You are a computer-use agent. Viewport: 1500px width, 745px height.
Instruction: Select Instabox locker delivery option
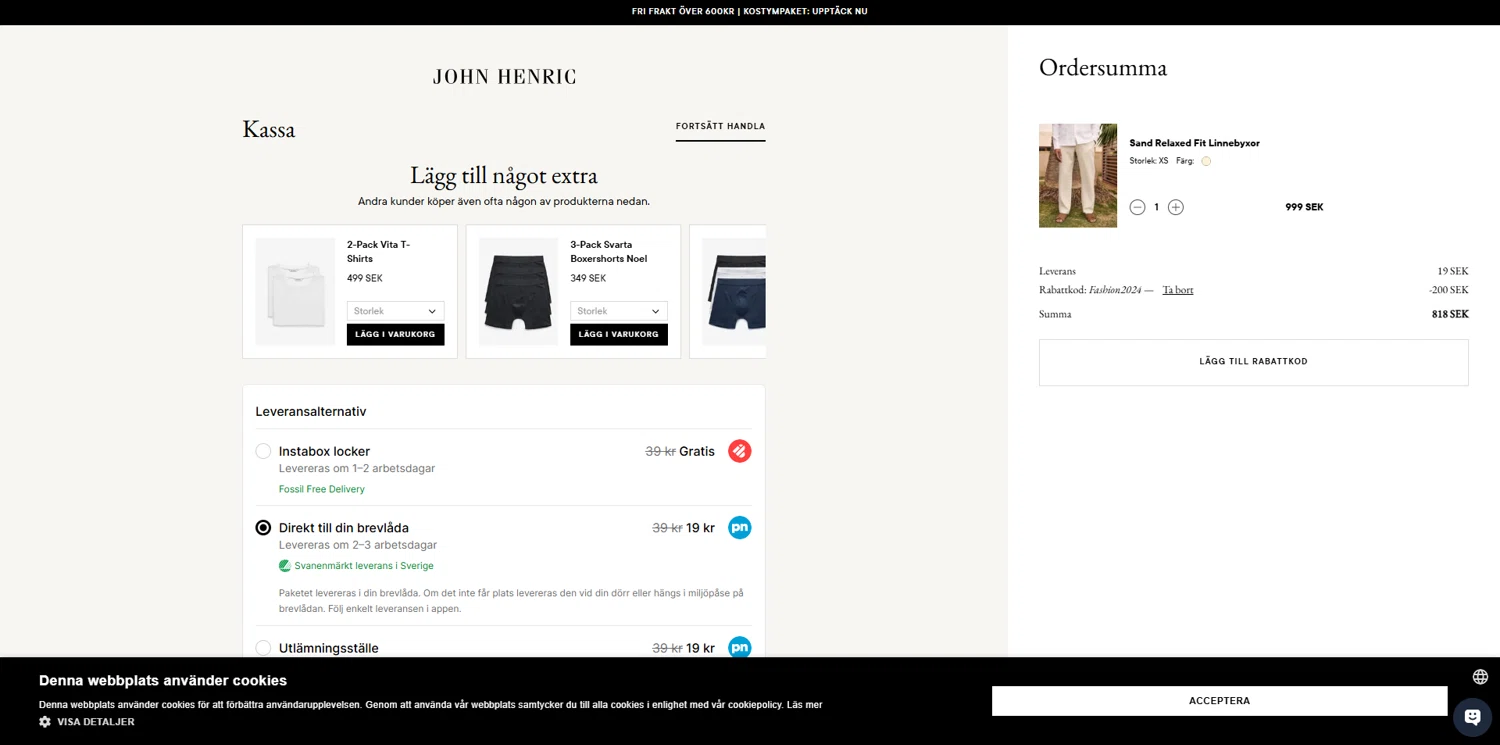click(x=263, y=451)
